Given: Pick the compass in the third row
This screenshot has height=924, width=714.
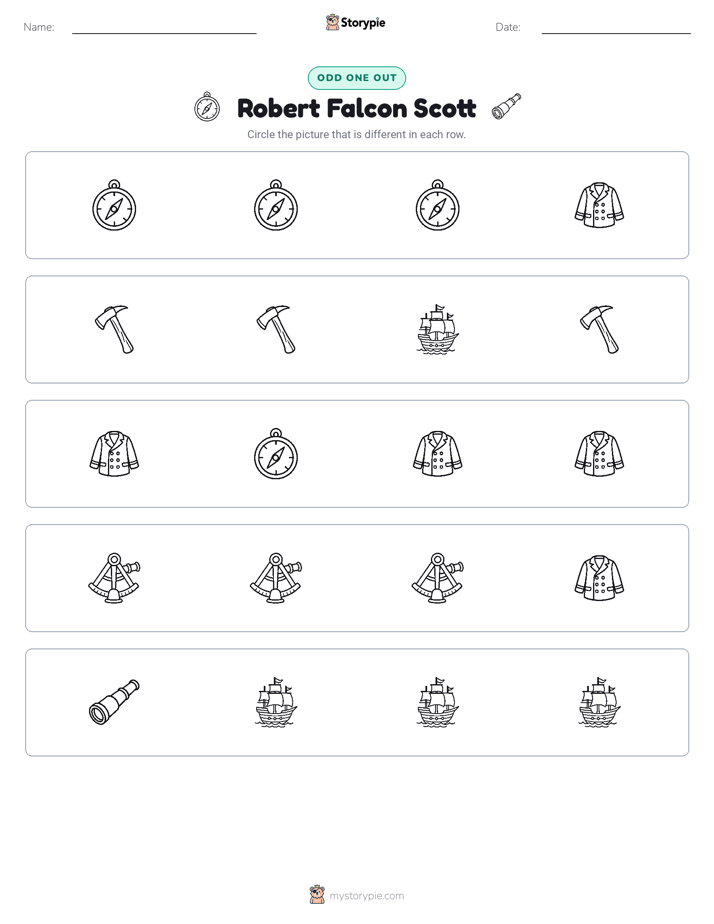Looking at the screenshot, I should [276, 454].
